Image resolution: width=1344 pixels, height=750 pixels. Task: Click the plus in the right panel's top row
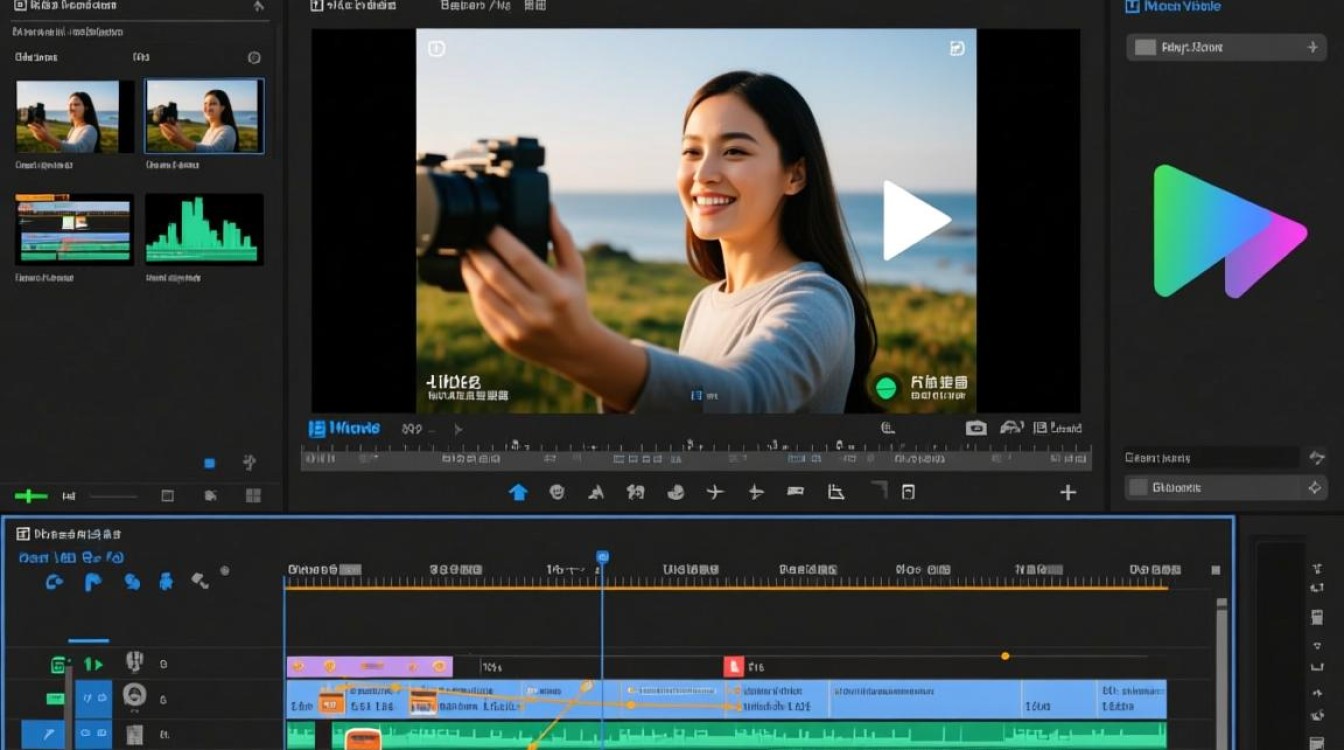pos(1313,47)
